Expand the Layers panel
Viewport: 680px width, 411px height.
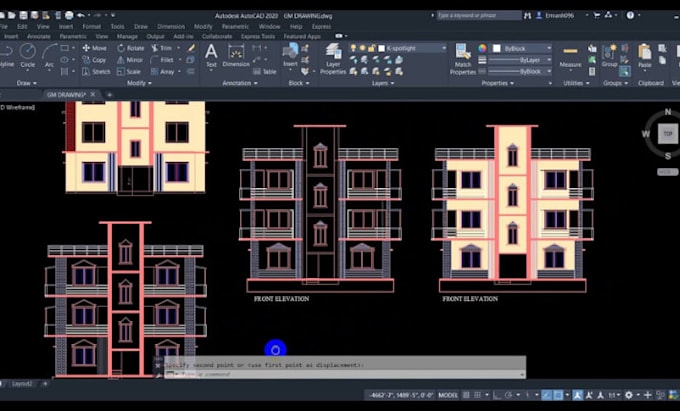[383, 83]
